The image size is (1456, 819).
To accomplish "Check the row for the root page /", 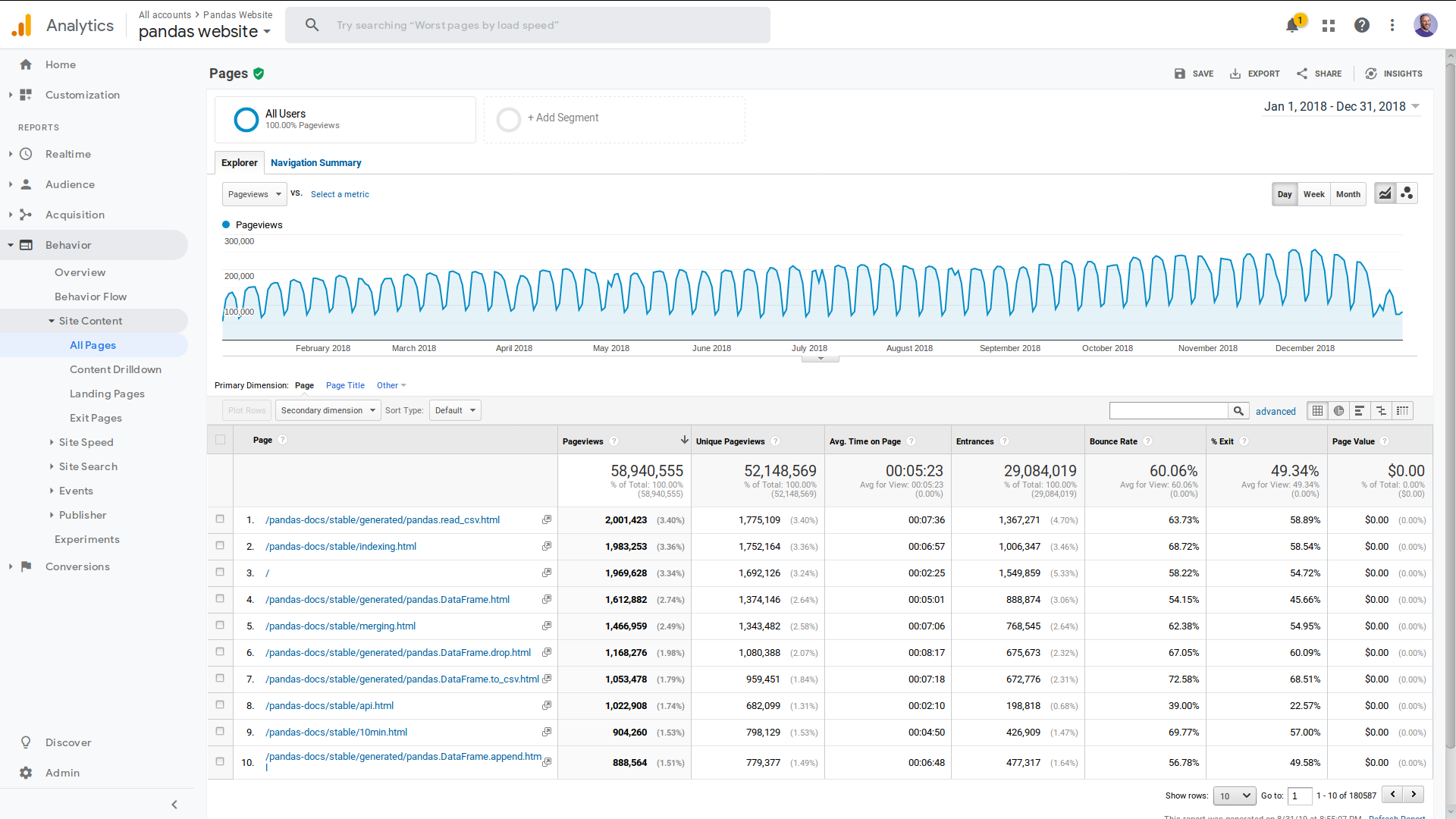I will pos(220,572).
